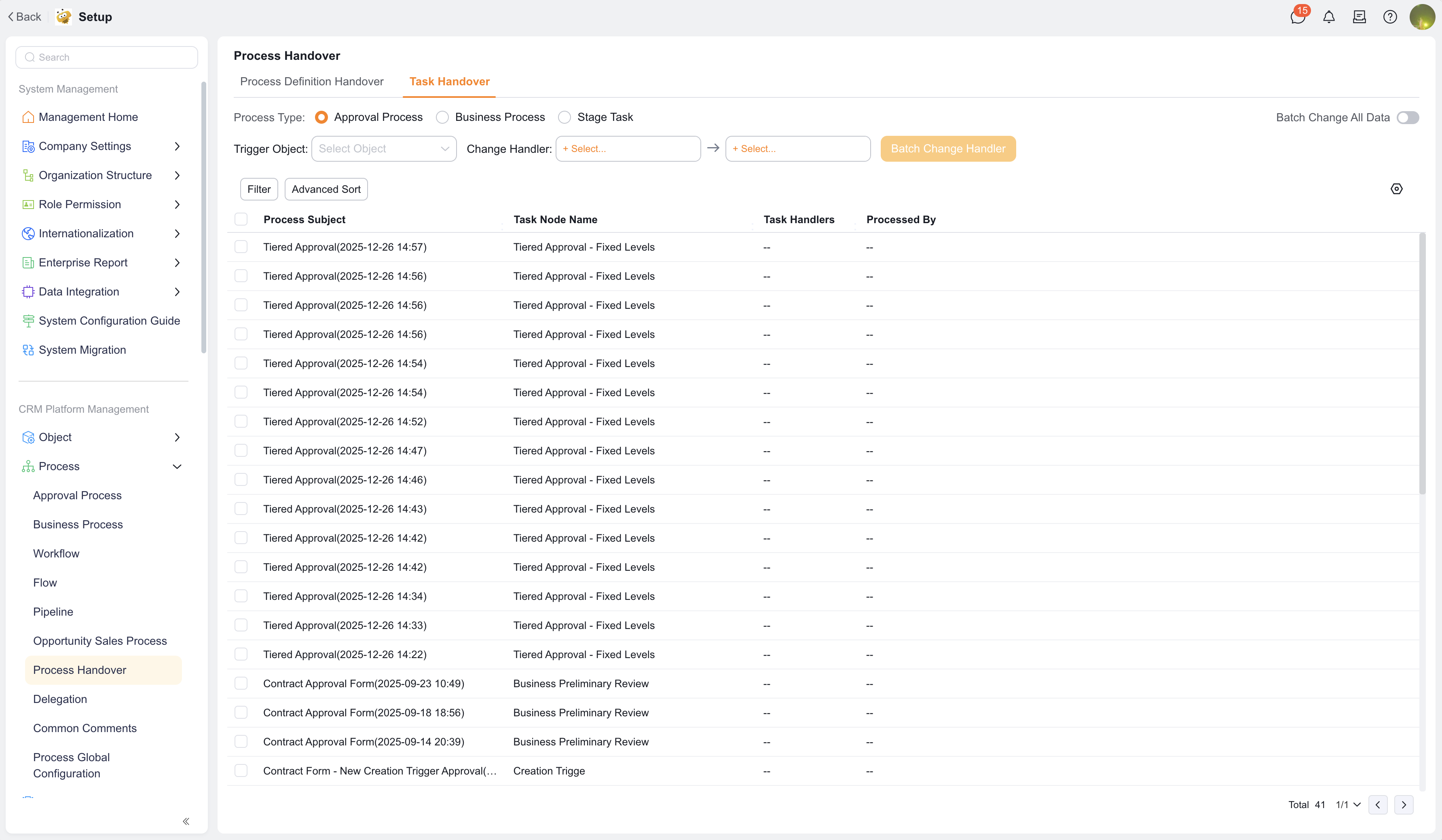The height and width of the screenshot is (840, 1442).
Task: Click the Filter button
Action: click(x=259, y=190)
